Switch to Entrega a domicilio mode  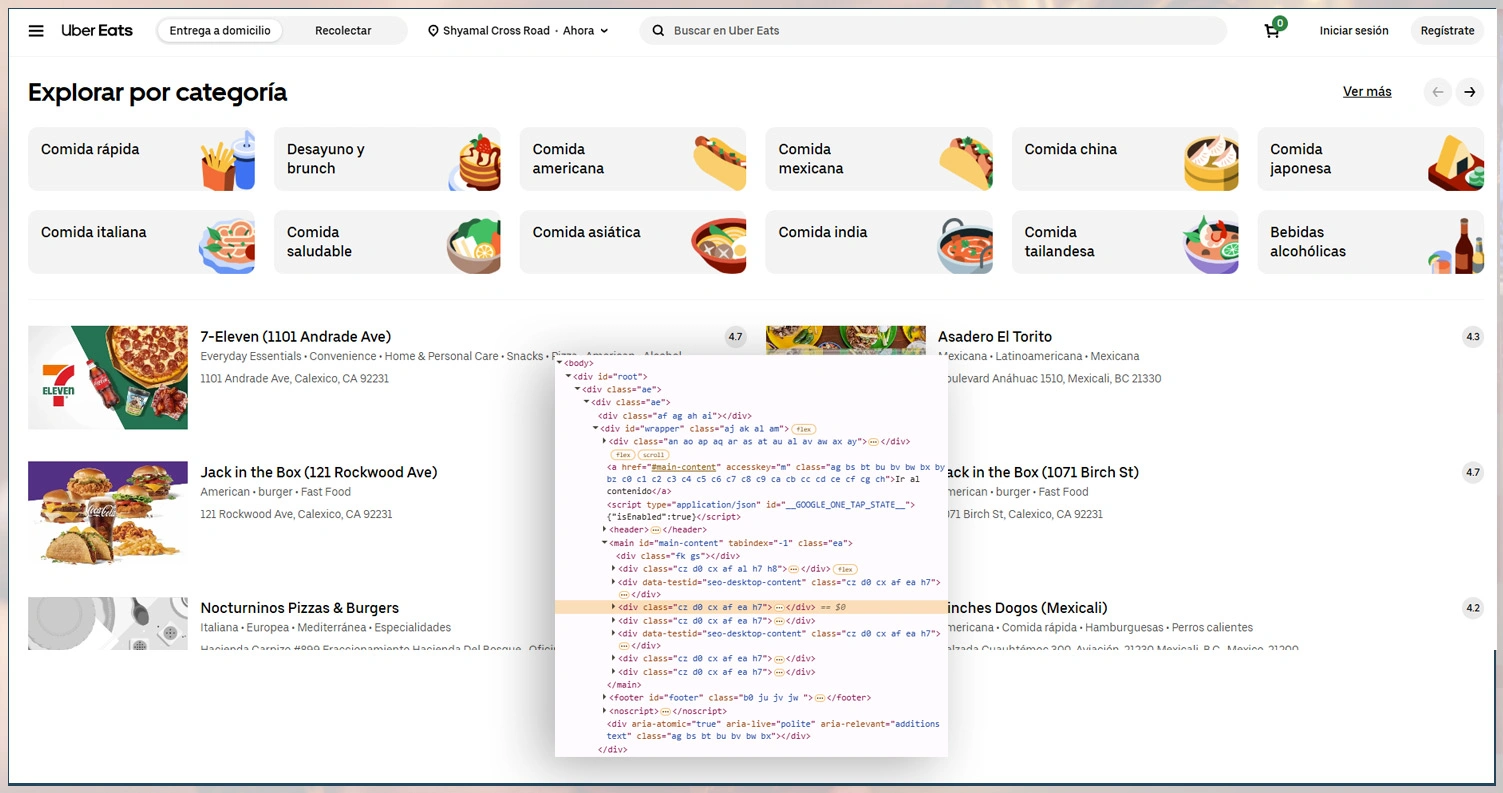[220, 31]
